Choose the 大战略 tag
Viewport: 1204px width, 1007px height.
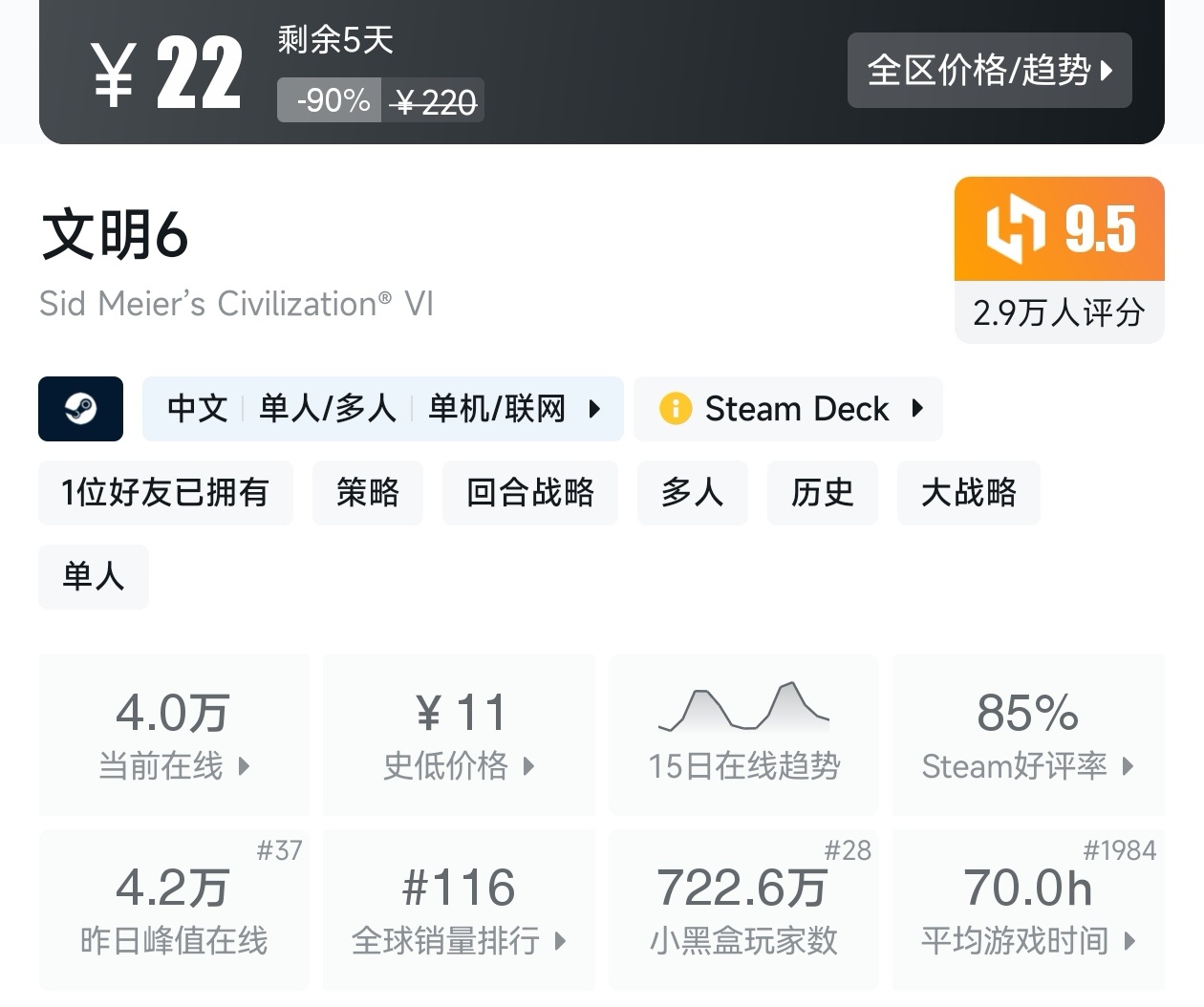coord(968,493)
